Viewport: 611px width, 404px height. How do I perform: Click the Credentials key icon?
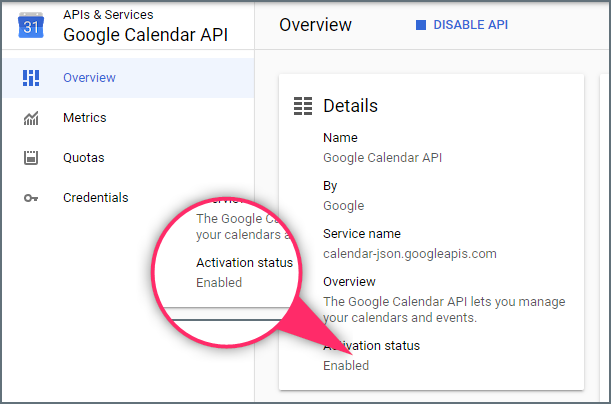pyautogui.click(x=31, y=198)
